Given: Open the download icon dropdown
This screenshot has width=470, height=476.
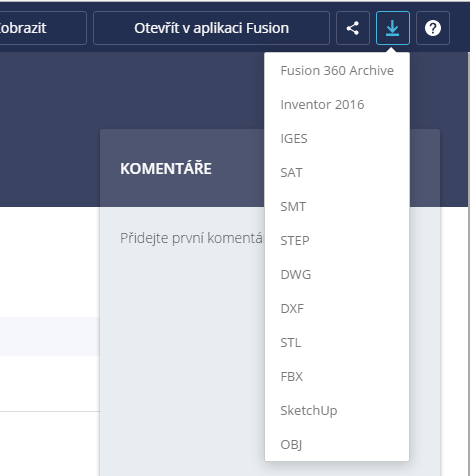Looking at the screenshot, I should pos(393,28).
